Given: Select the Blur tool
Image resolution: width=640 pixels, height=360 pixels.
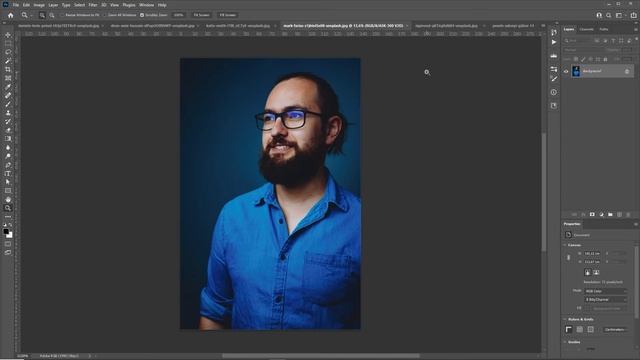Looking at the screenshot, I should tap(8, 147).
